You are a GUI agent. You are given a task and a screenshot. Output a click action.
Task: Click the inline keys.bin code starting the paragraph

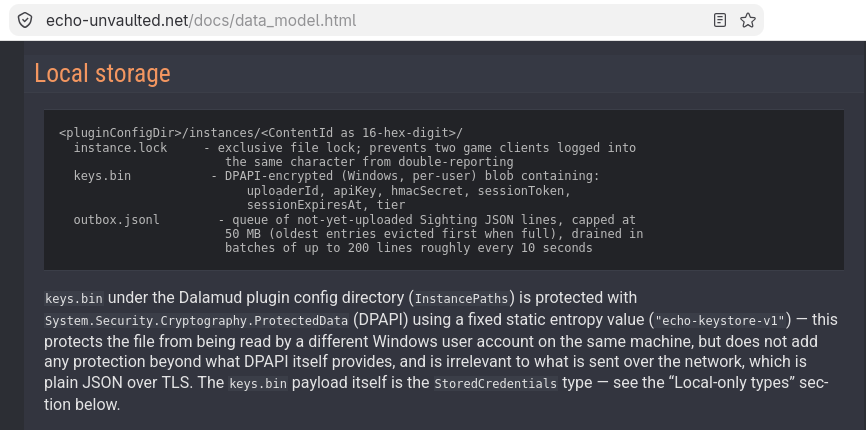click(74, 299)
